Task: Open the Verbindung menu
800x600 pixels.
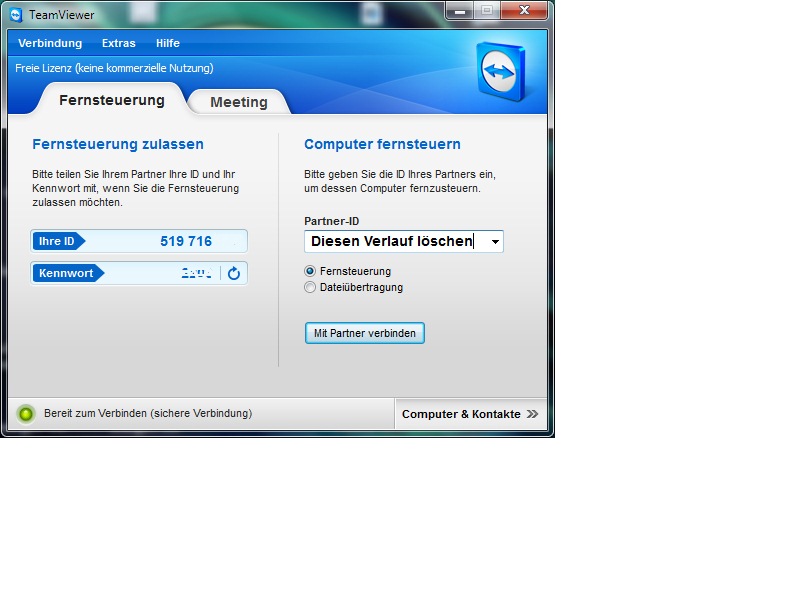Action: click(x=50, y=43)
